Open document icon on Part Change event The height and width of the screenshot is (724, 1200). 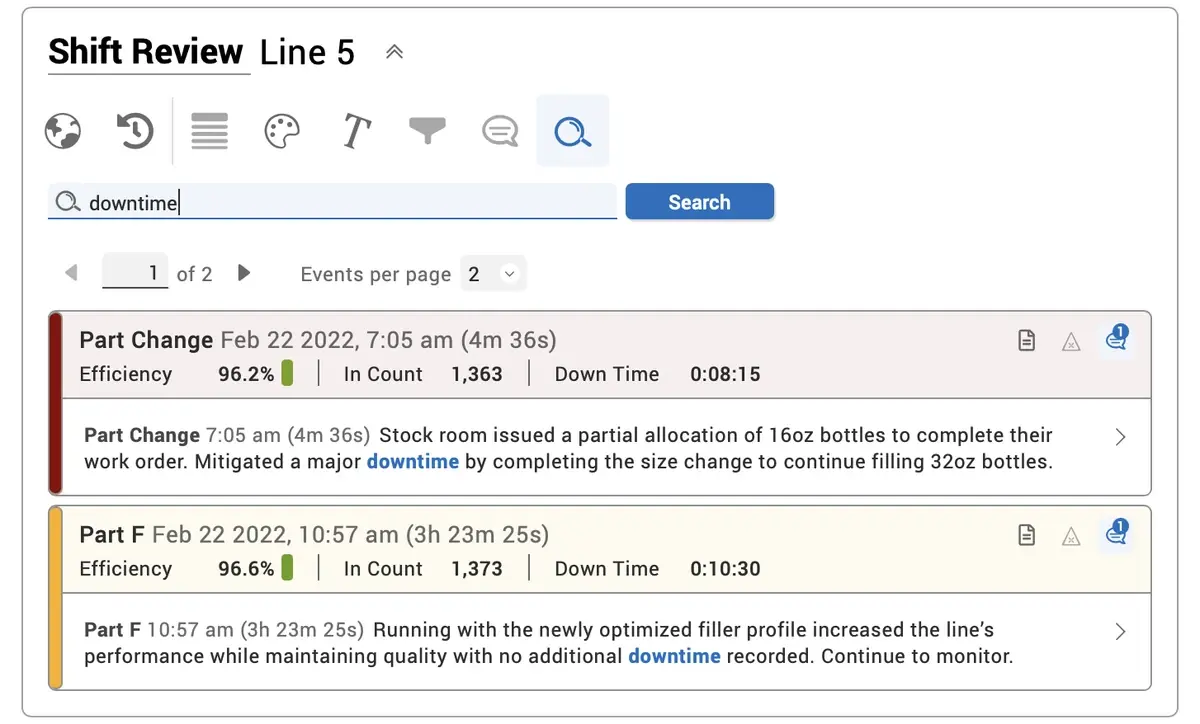1026,341
